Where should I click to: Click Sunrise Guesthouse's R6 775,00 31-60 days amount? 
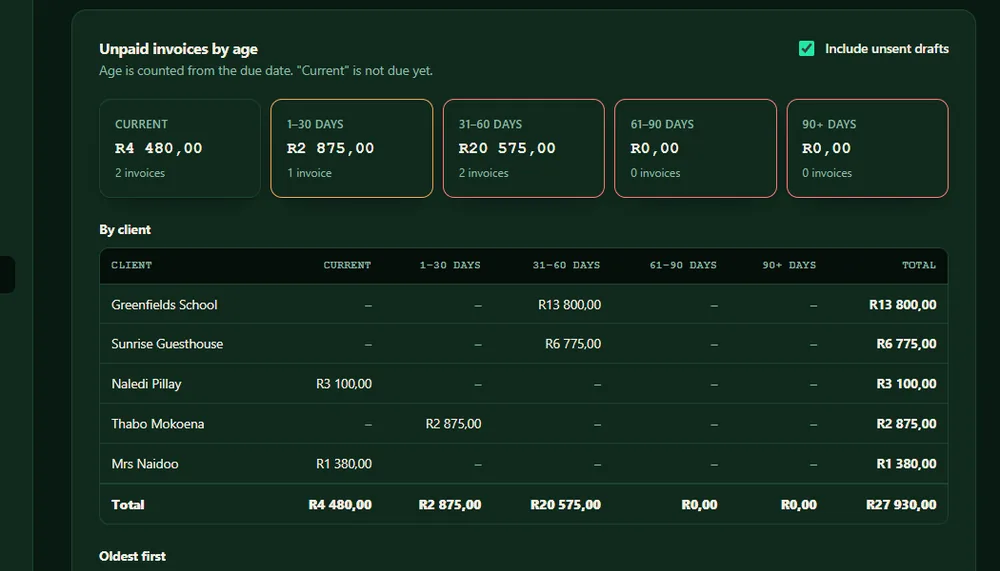[x=573, y=344]
